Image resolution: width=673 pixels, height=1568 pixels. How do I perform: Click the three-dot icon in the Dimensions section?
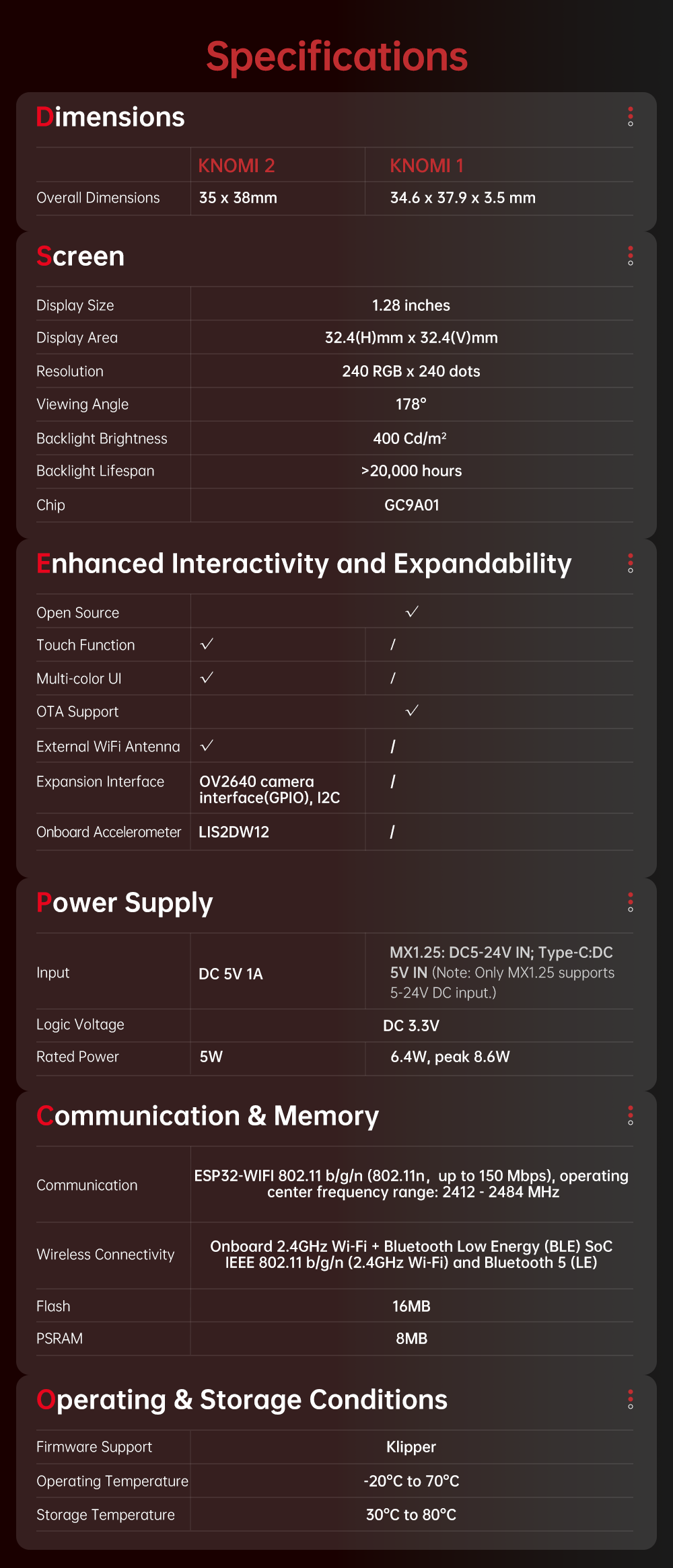click(630, 116)
